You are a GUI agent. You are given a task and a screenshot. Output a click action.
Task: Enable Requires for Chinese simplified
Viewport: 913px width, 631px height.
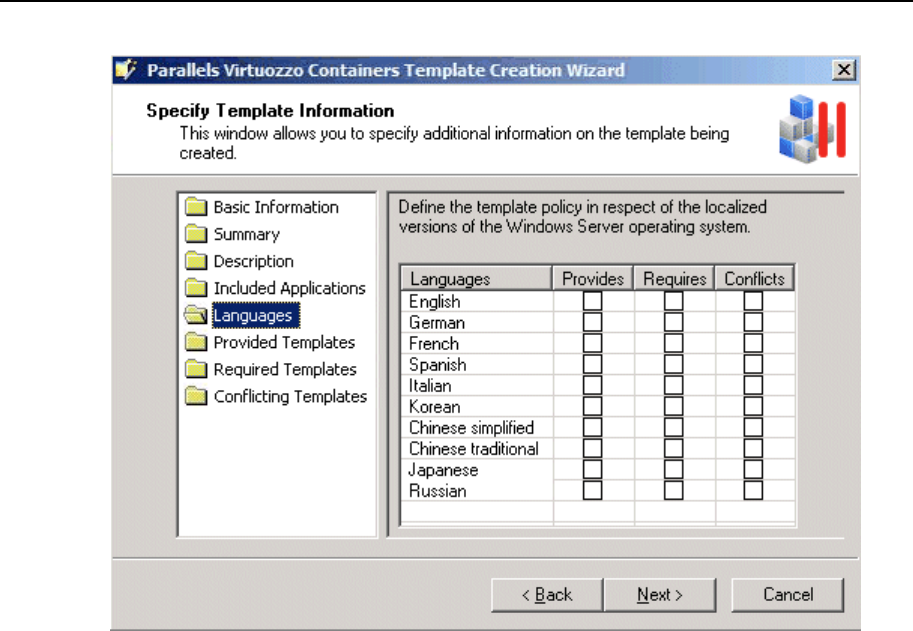pyautogui.click(x=673, y=427)
